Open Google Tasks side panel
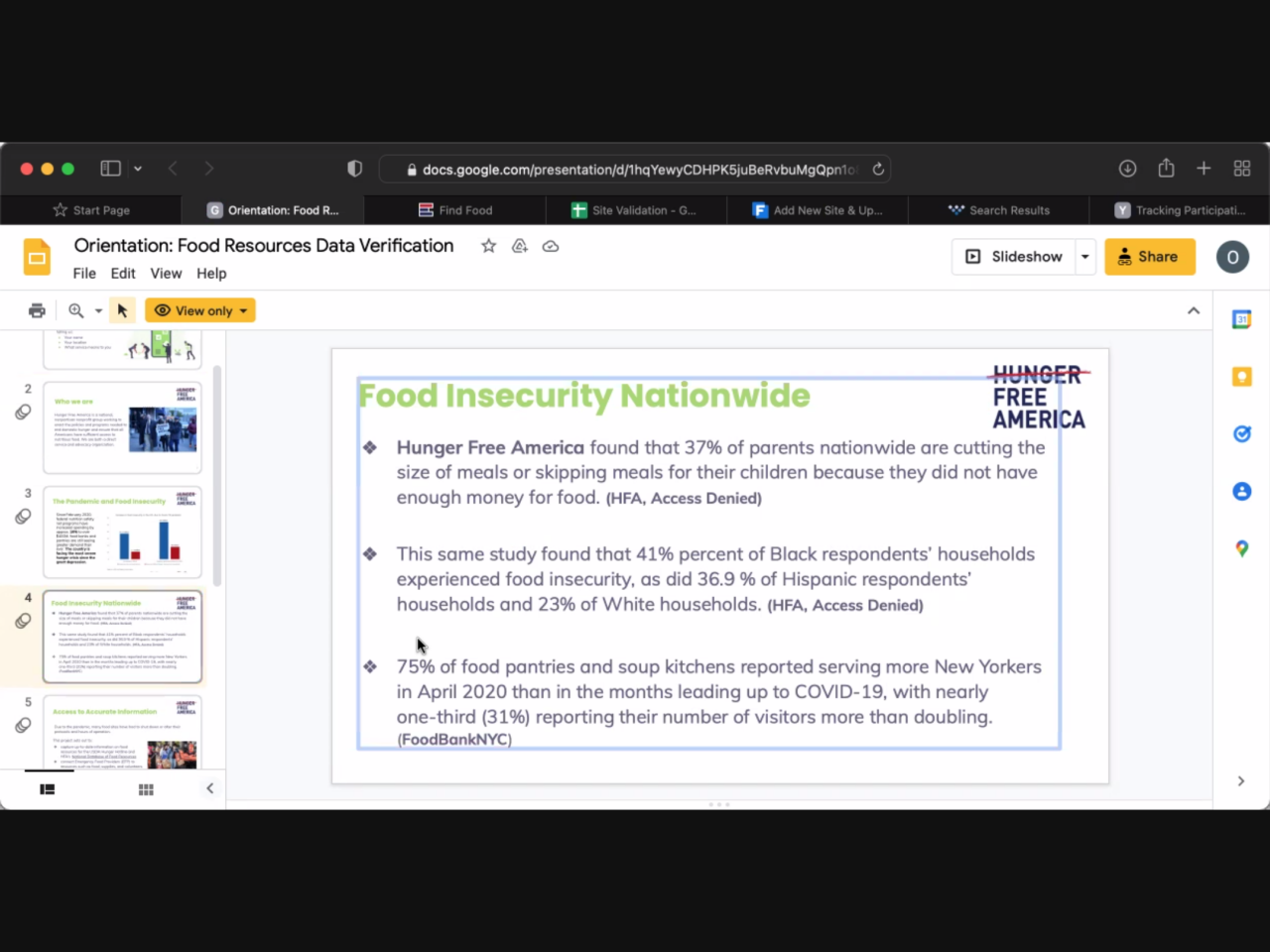The image size is (1270, 952). click(x=1241, y=433)
